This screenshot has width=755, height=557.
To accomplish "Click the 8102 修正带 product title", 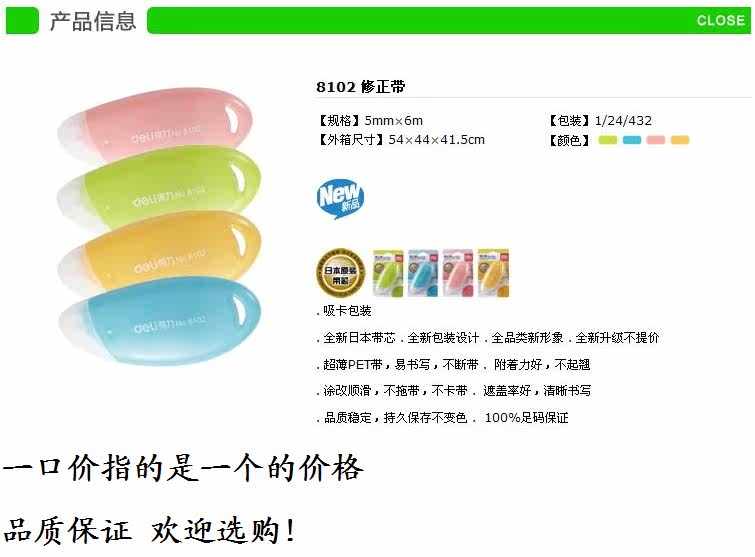I will [361, 87].
